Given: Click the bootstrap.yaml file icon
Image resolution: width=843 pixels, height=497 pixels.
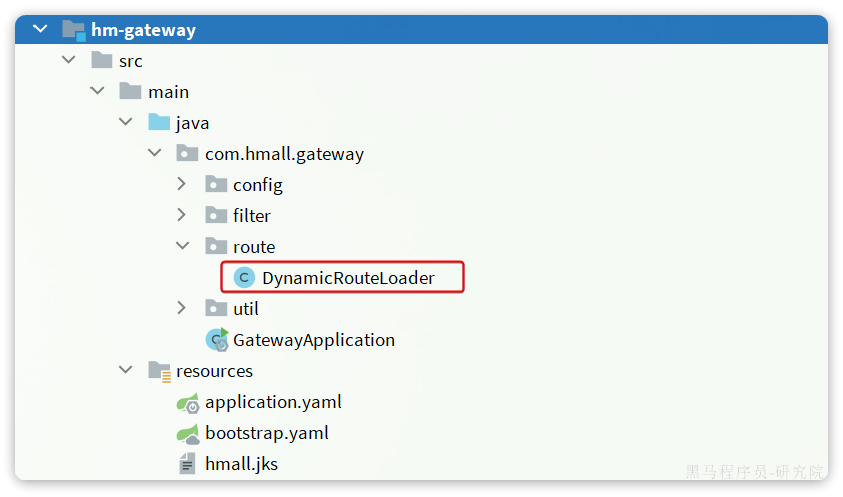Looking at the screenshot, I should pyautogui.click(x=187, y=433).
